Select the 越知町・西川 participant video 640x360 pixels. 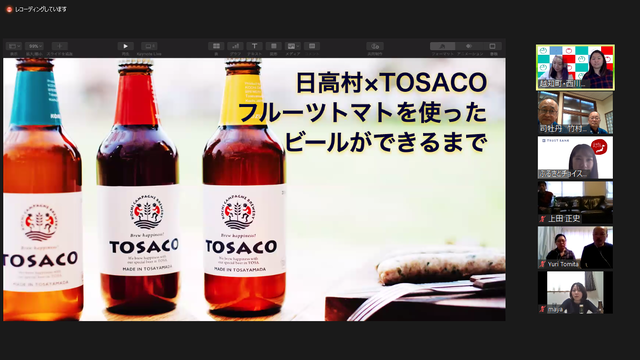coord(575,67)
